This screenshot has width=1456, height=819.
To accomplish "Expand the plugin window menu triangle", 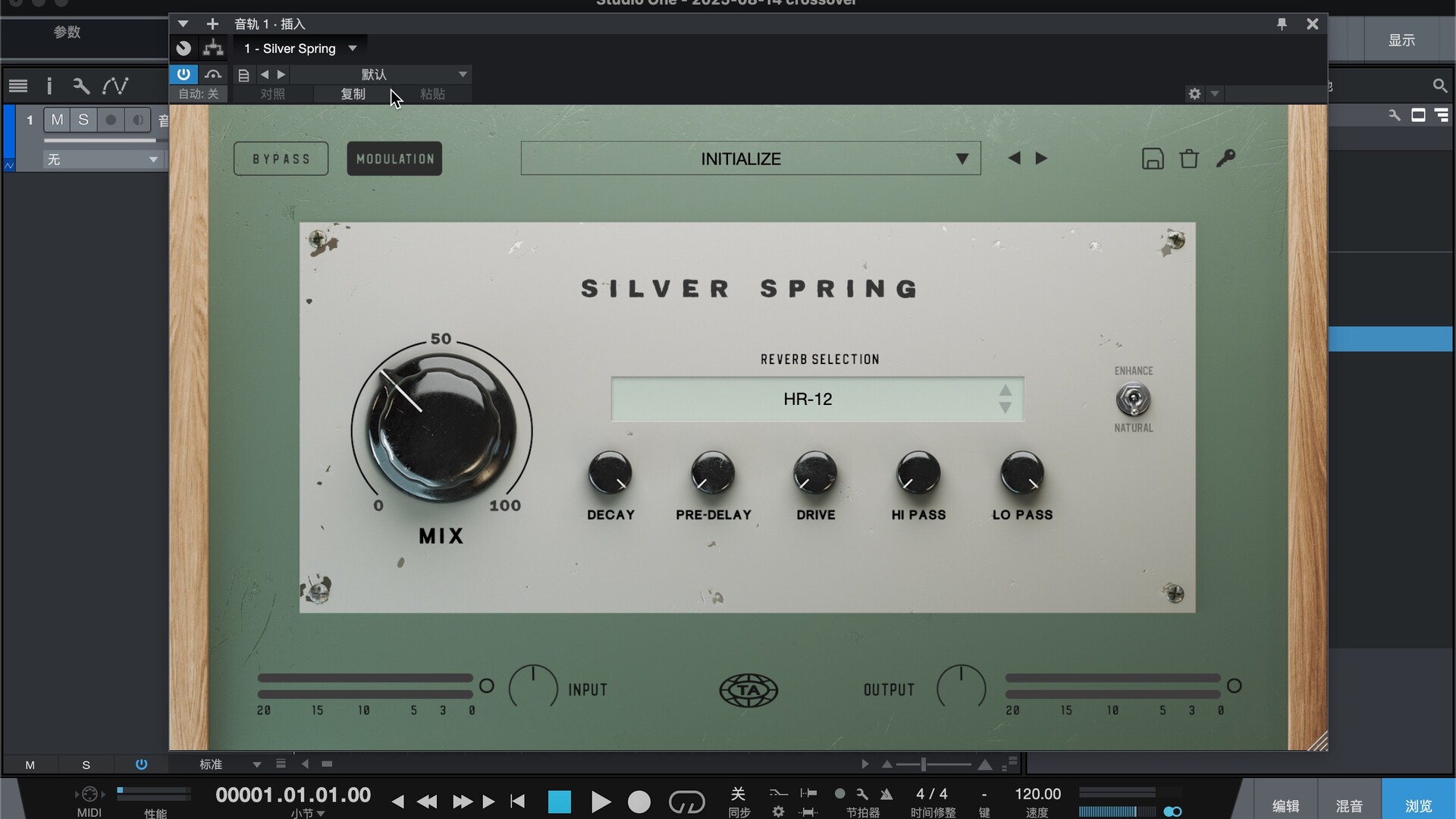I will tap(183, 24).
